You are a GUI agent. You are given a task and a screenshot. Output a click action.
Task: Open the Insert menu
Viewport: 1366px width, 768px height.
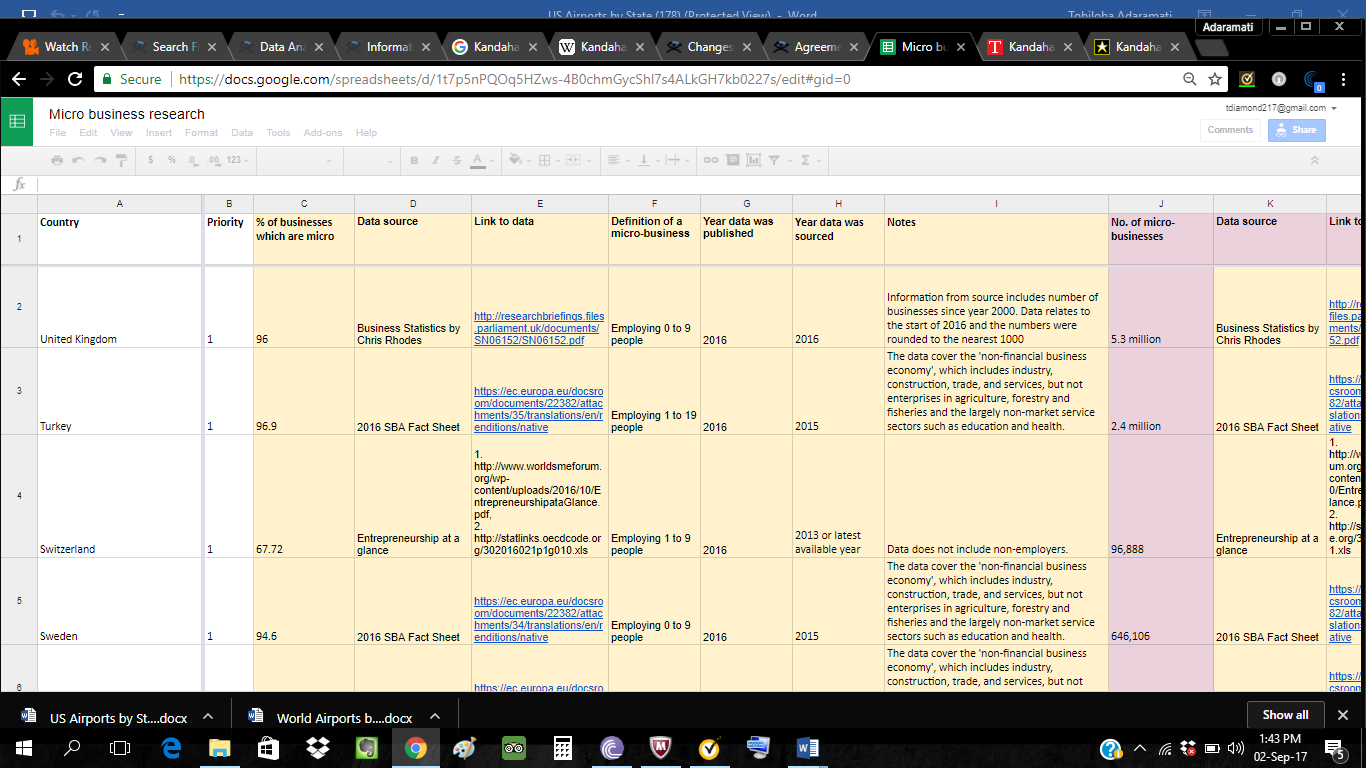click(x=158, y=132)
